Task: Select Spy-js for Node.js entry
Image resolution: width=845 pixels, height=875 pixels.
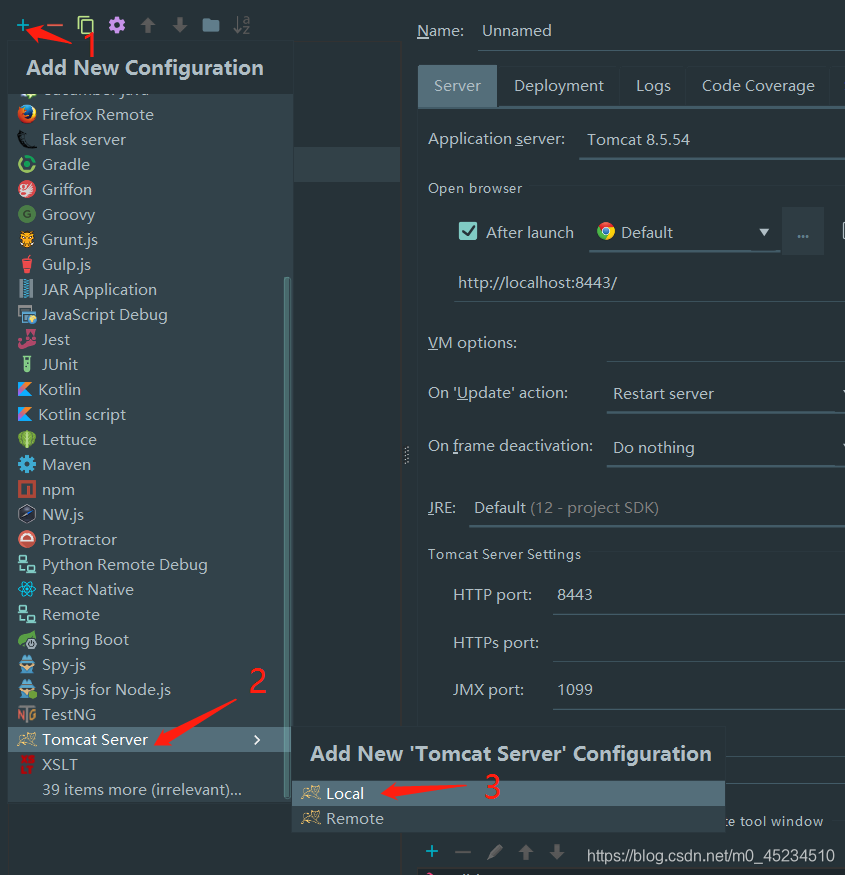Action: [147, 690]
